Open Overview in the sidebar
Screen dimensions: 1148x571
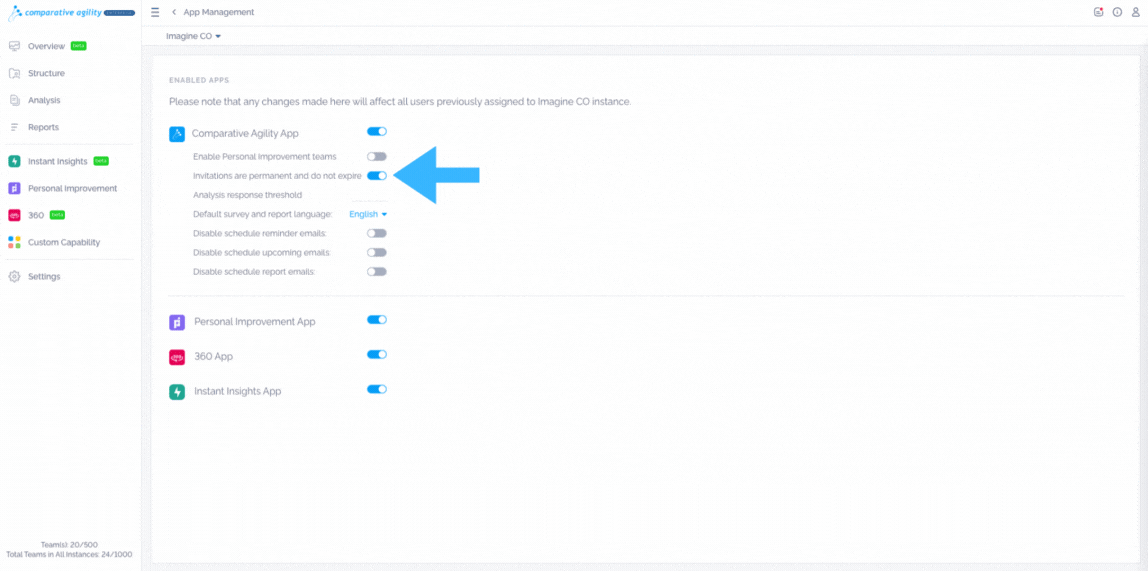coord(46,46)
